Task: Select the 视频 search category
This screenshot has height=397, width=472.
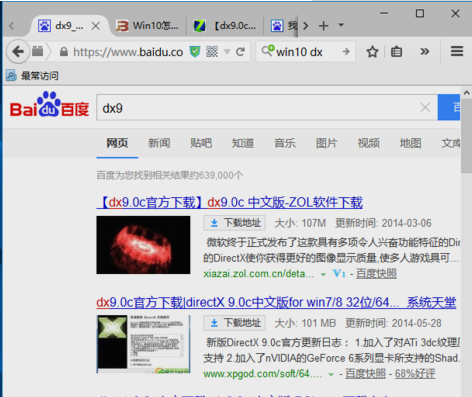Action: [369, 143]
